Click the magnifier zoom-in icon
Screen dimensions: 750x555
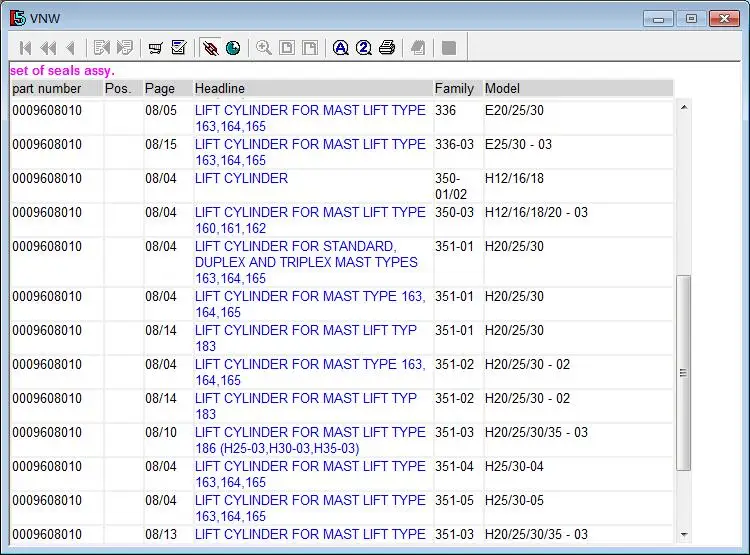point(264,48)
